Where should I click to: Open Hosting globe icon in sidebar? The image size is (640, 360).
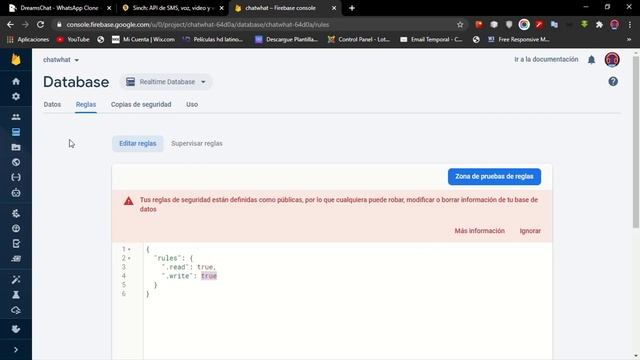click(16, 162)
